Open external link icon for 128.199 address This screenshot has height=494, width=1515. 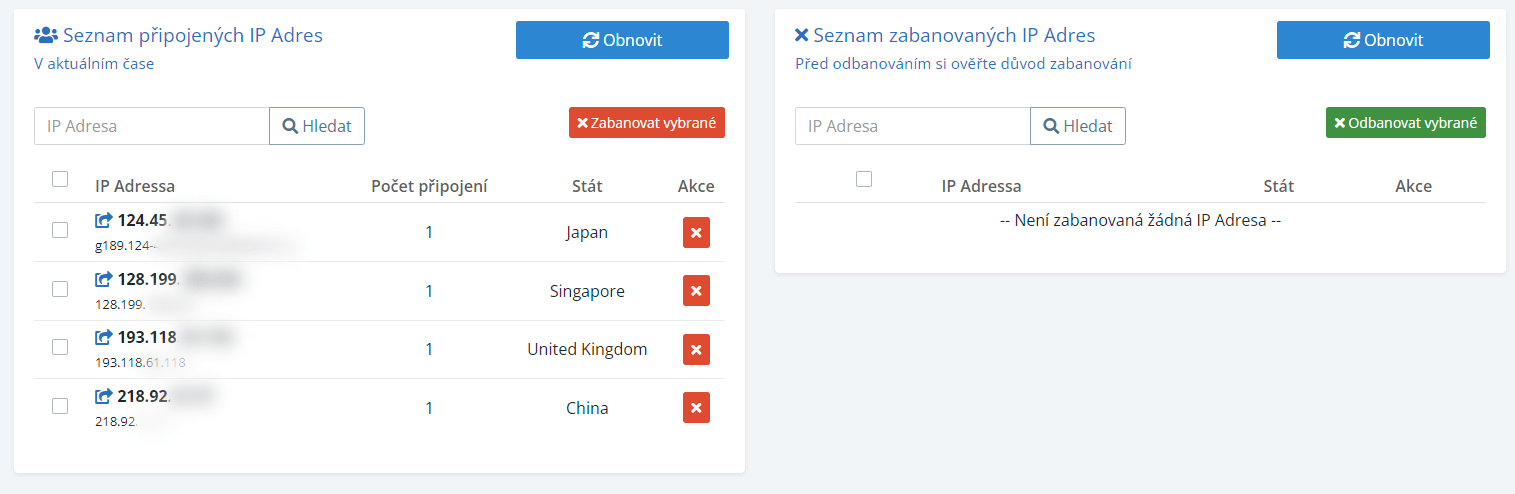[104, 279]
